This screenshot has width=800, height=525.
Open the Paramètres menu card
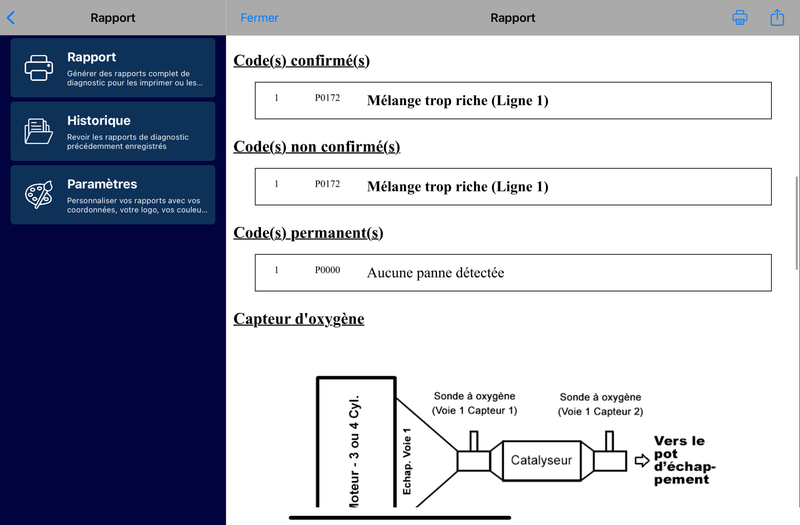113,194
